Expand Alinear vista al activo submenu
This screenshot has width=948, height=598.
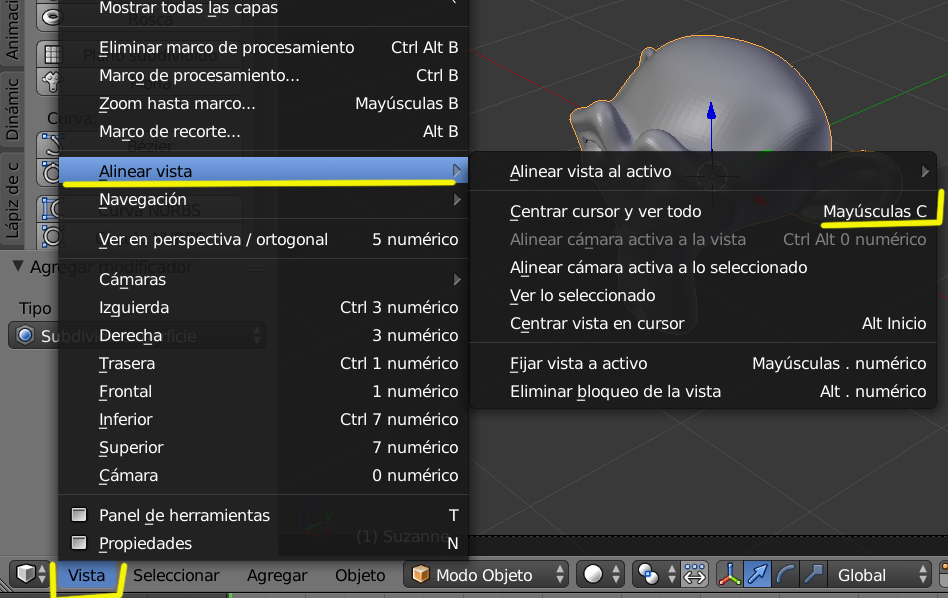click(x=703, y=171)
